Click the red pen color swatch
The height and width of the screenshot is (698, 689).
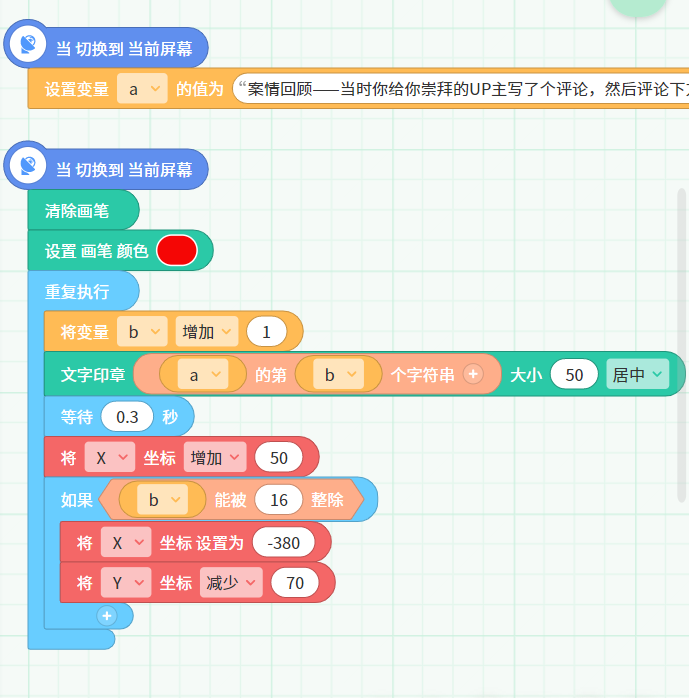pyautogui.click(x=177, y=250)
